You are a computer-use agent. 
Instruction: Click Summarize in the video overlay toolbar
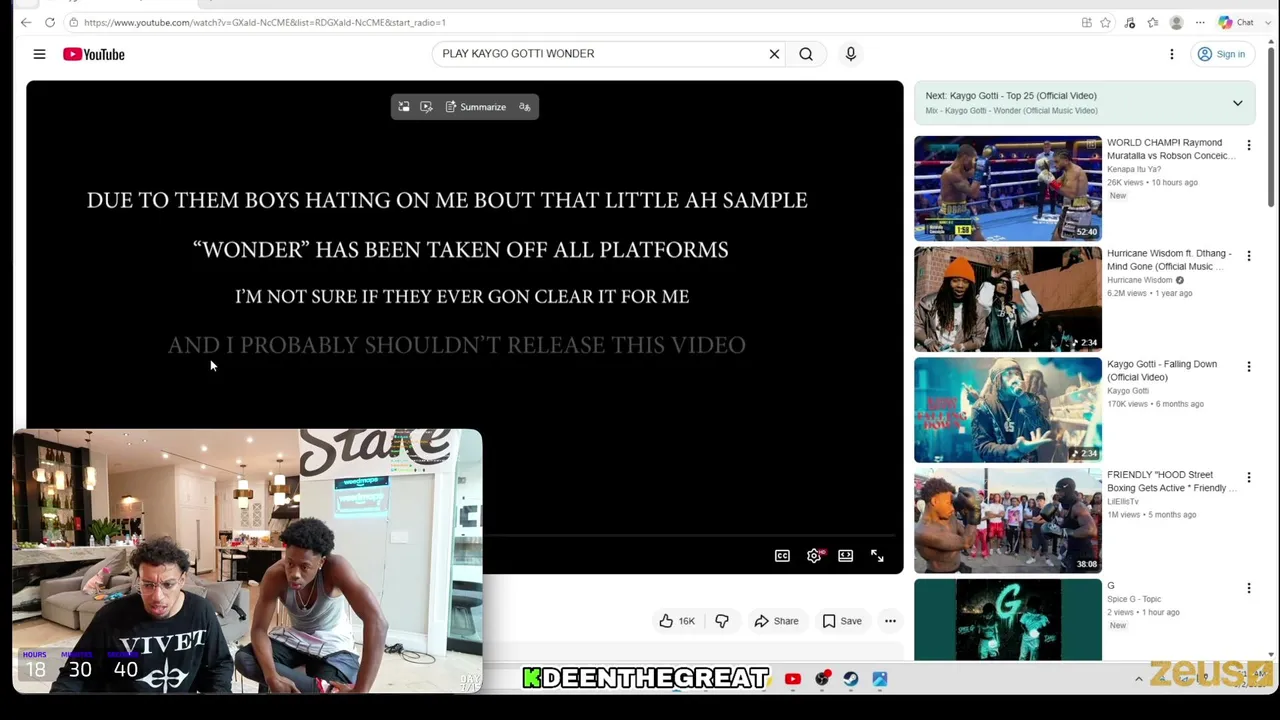click(x=475, y=107)
